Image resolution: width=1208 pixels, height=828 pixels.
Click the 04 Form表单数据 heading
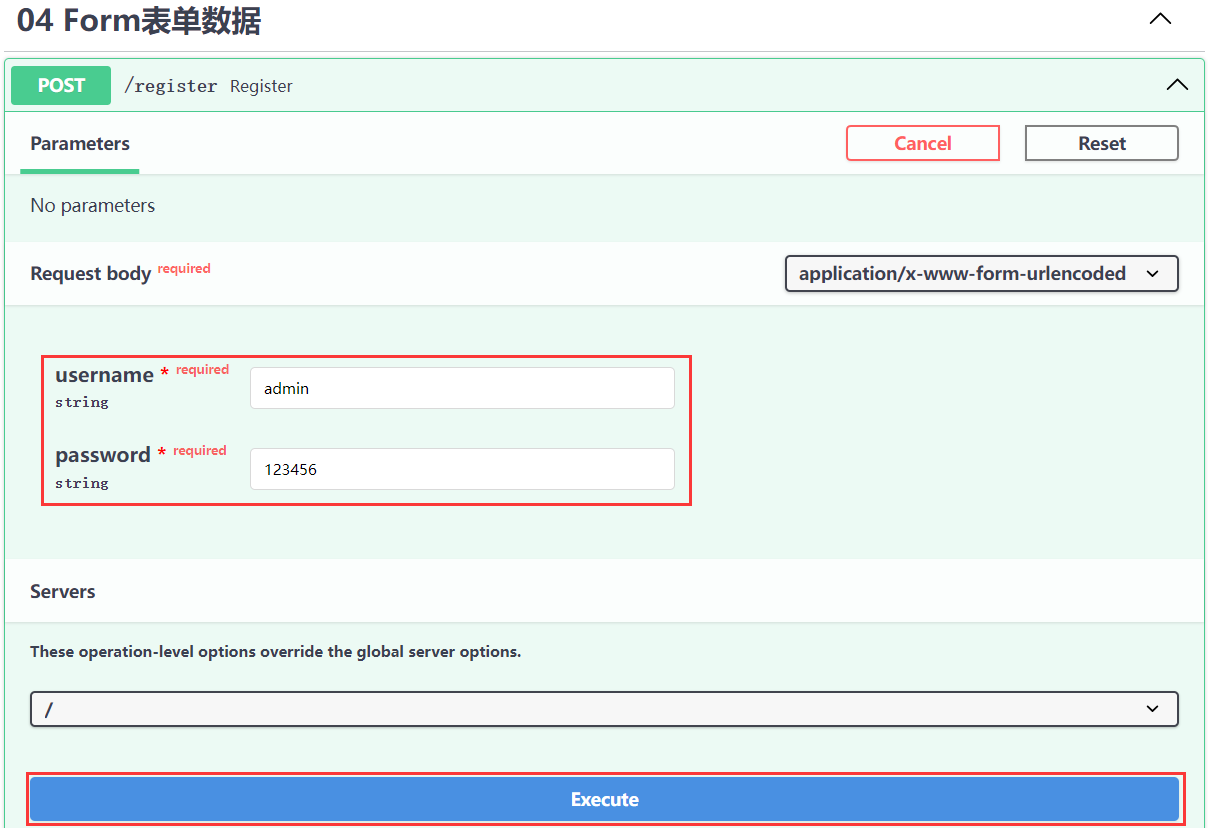pyautogui.click(x=139, y=21)
